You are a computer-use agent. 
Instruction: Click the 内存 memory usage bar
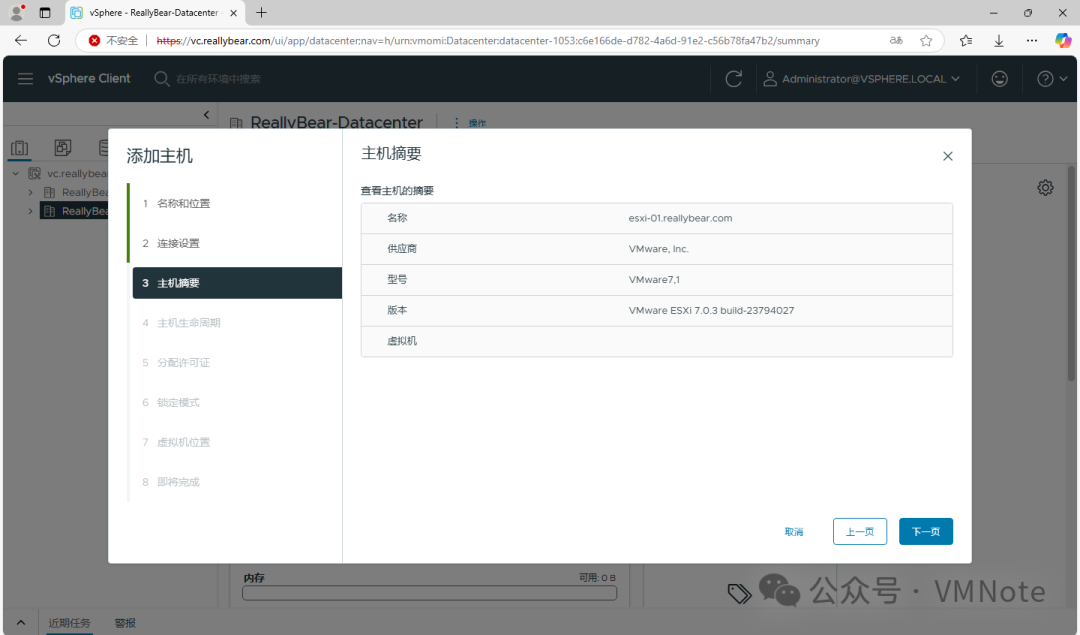[429, 593]
